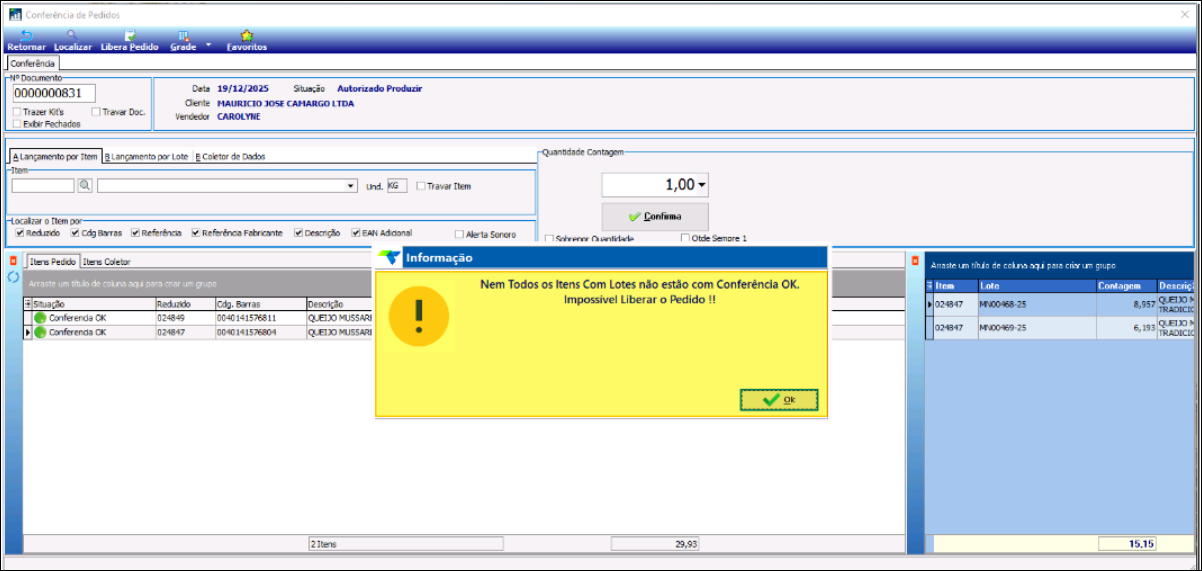Switch to the Itens Coletor tab
The width and height of the screenshot is (1202, 571).
[x=106, y=261]
